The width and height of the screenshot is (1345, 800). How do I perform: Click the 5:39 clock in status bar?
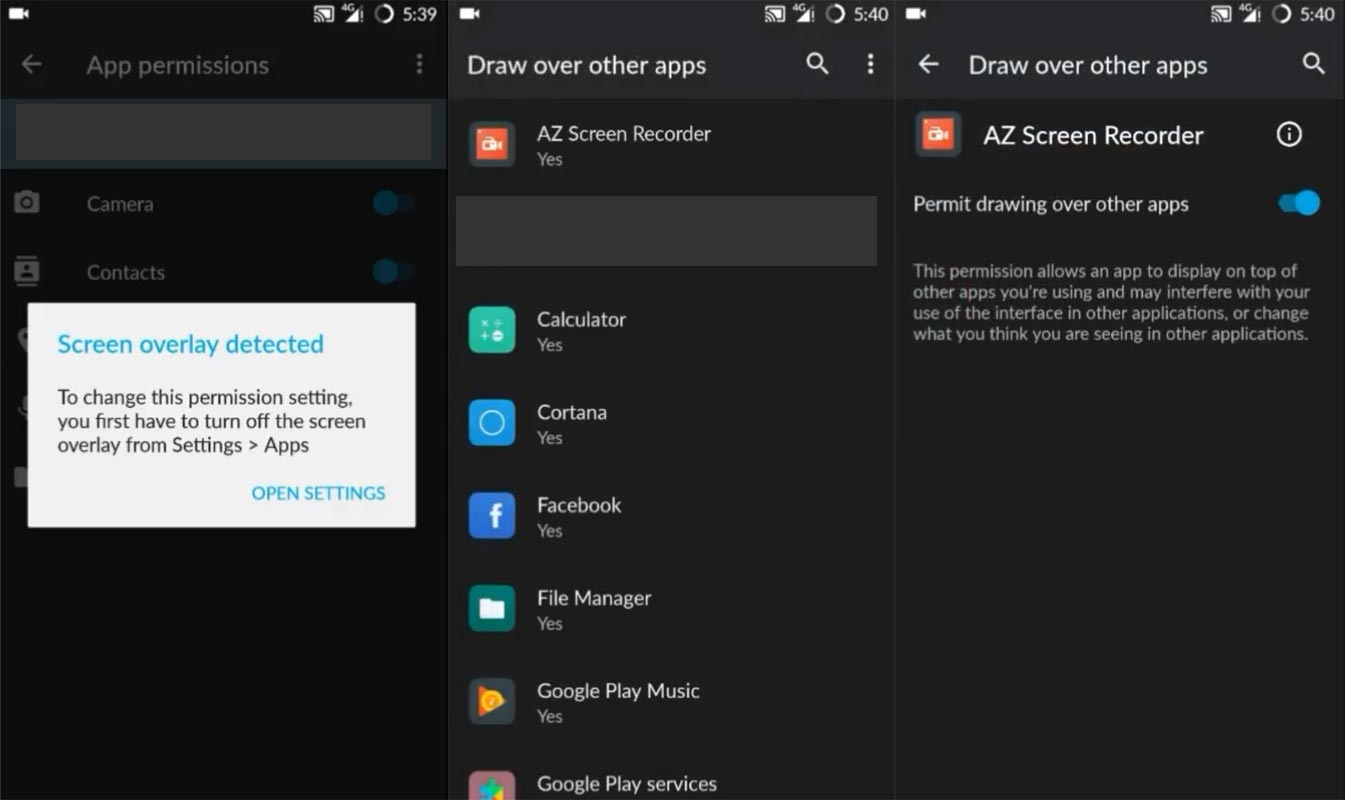click(420, 14)
